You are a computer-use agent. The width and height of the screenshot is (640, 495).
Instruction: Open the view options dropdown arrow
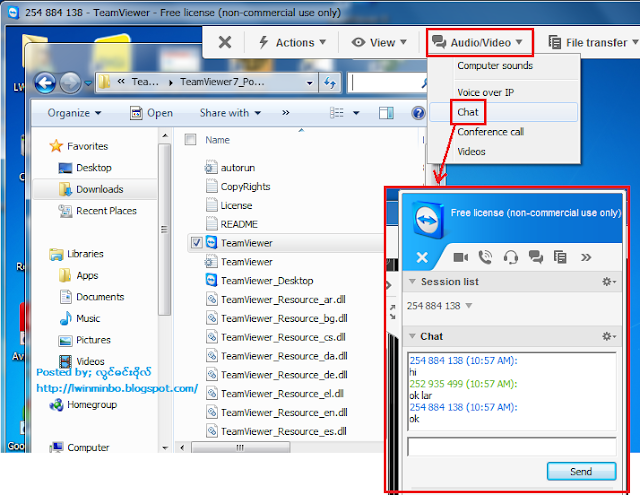click(356, 113)
